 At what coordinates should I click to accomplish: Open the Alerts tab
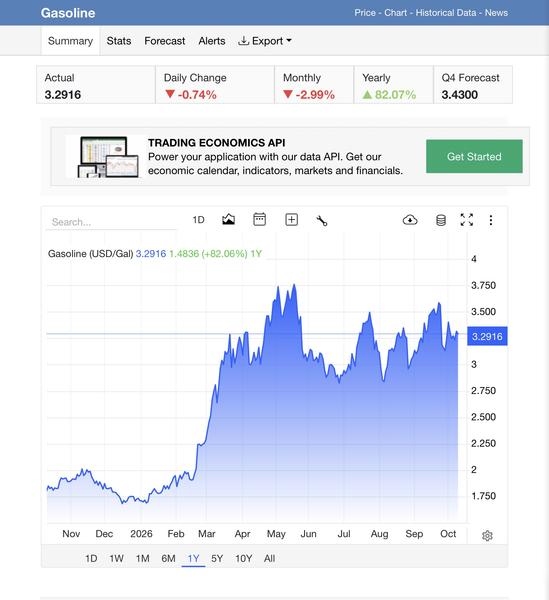click(212, 41)
